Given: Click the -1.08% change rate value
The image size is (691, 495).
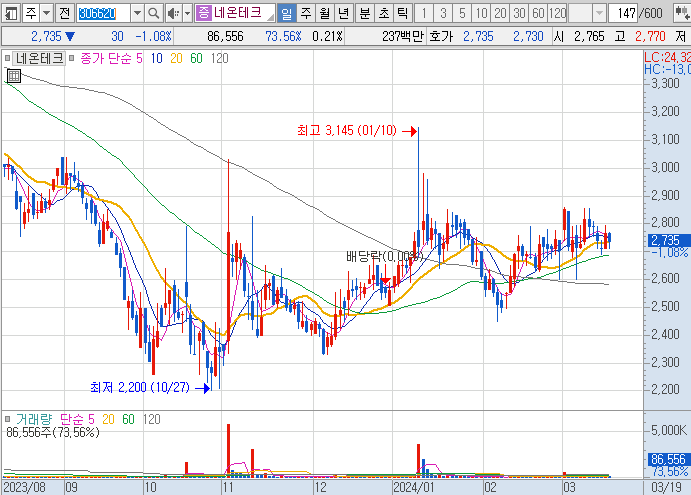Looking at the screenshot, I should 153,36.
